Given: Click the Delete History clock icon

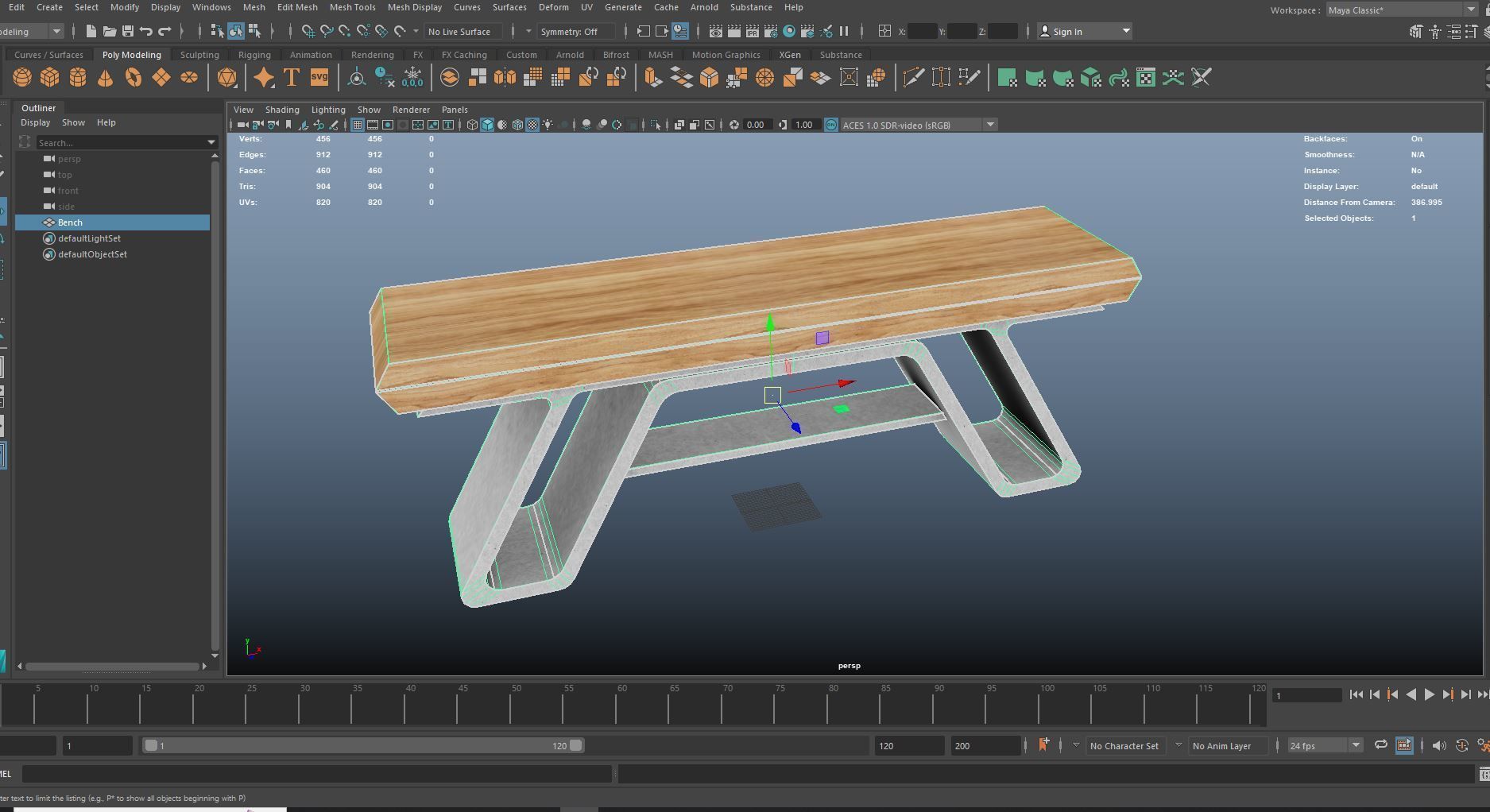Looking at the screenshot, I should [385, 78].
